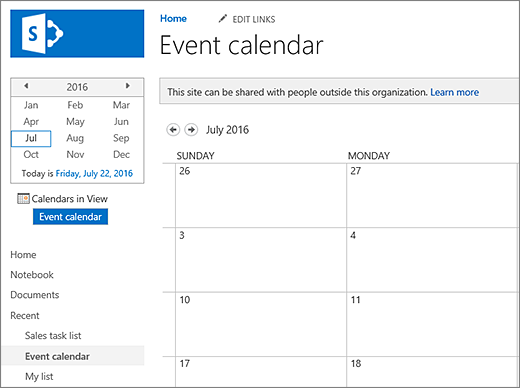
Task: Select Mar in the year picker
Action: coord(121,105)
